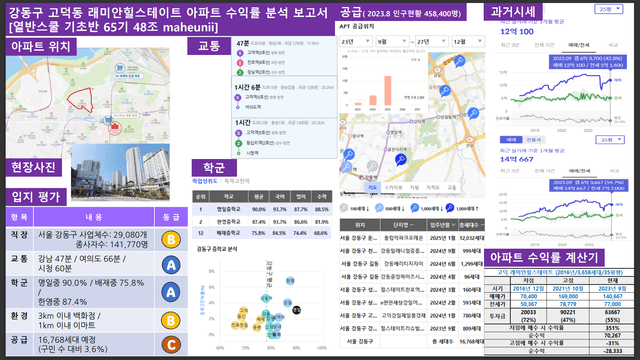Click the orange C grade badge for 공급

coord(171,344)
